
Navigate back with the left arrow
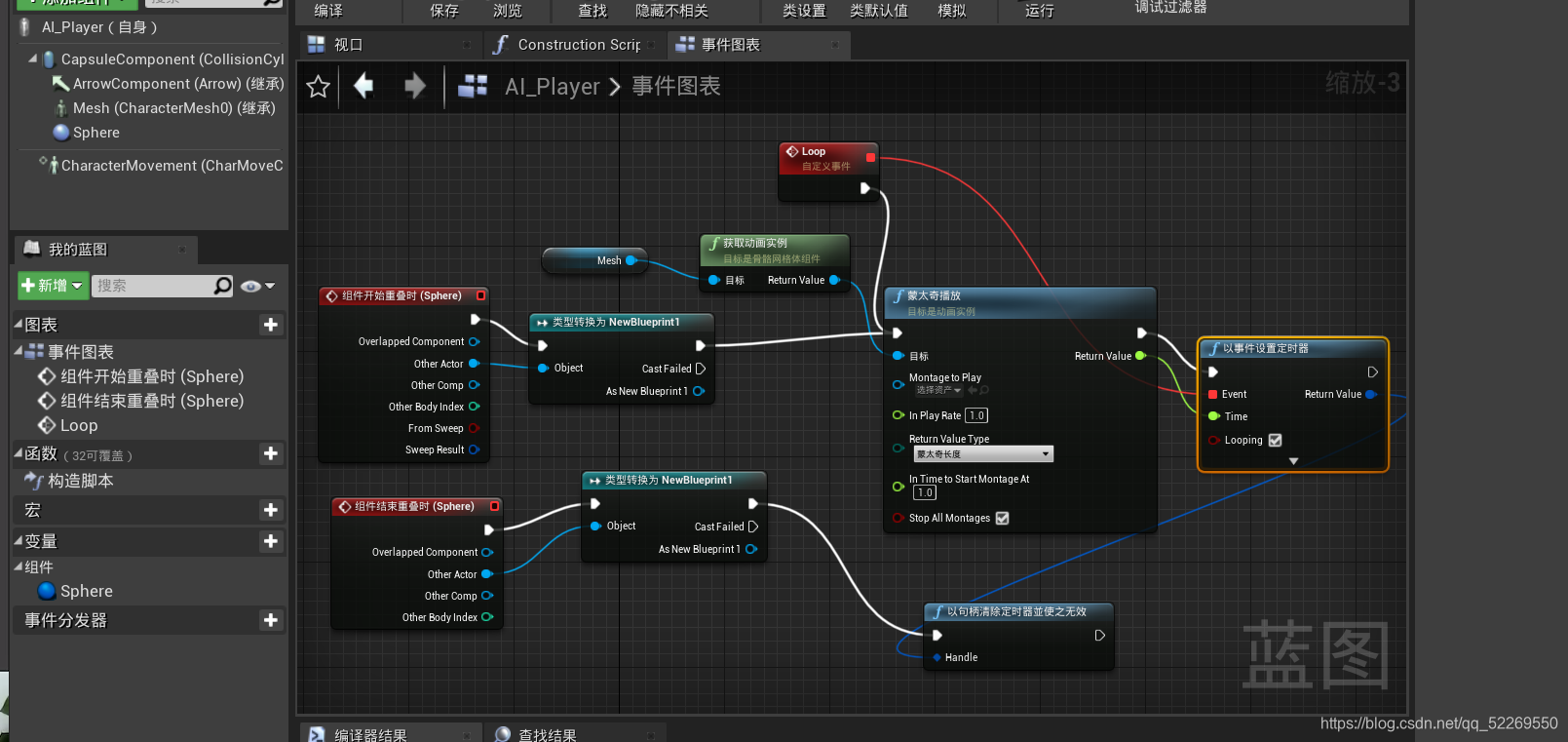[363, 86]
